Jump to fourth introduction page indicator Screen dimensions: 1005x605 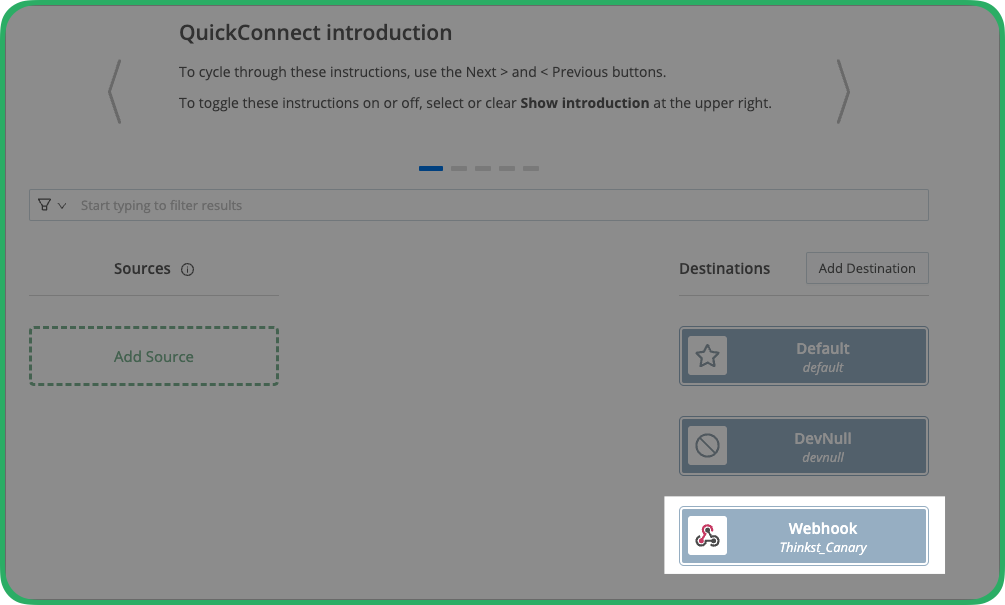tap(507, 169)
